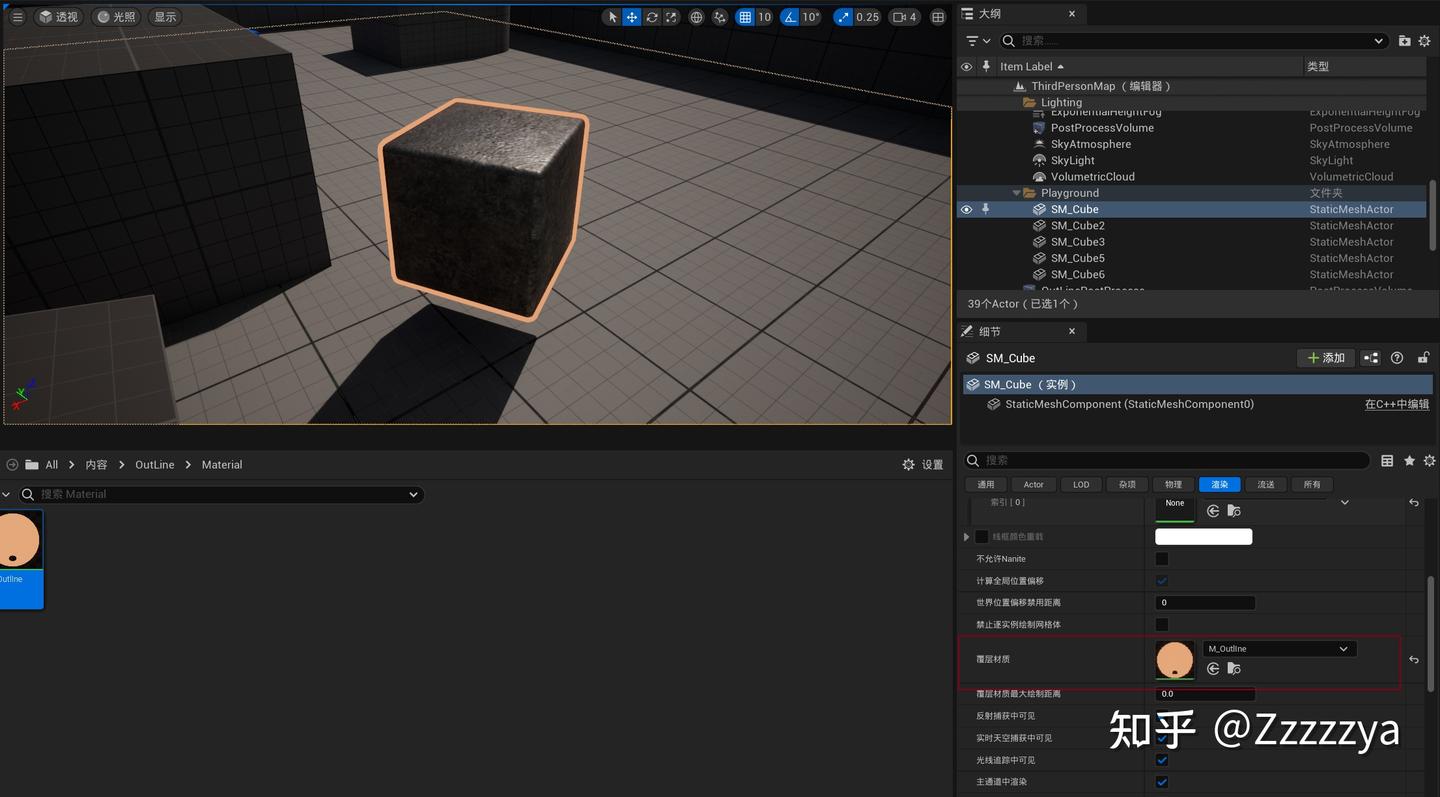Click the world coordinate system globe icon

697,17
